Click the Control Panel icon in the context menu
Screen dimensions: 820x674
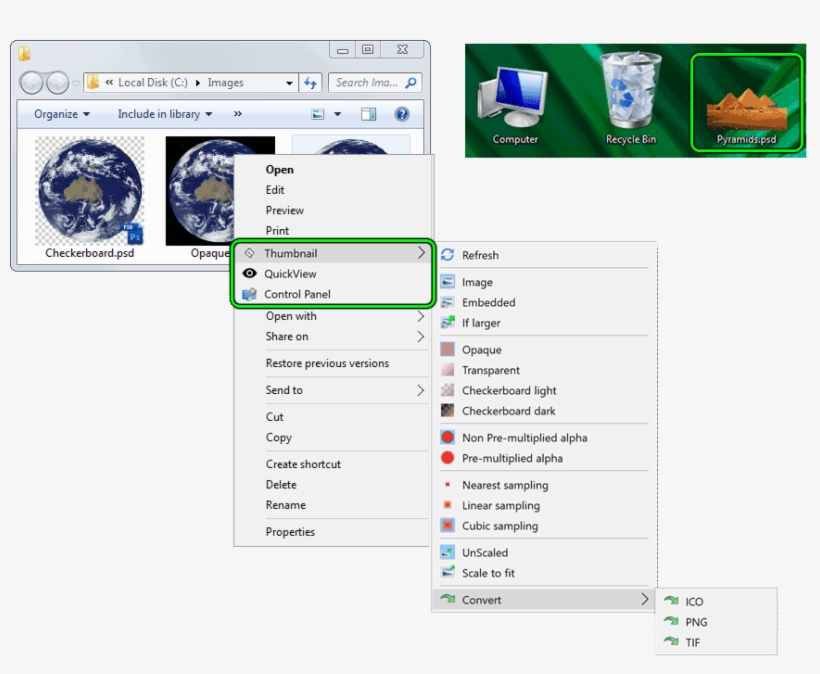click(250, 294)
